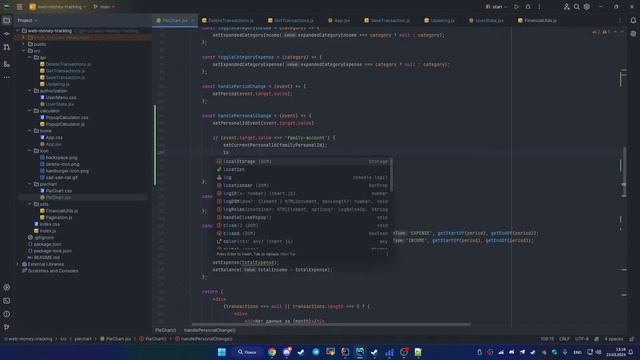Open the Structure tool window icon
The width and height of the screenshot is (640, 360).
click(7, 64)
